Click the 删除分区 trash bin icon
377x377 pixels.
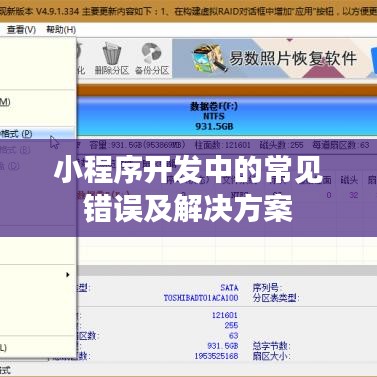[x=111, y=53]
